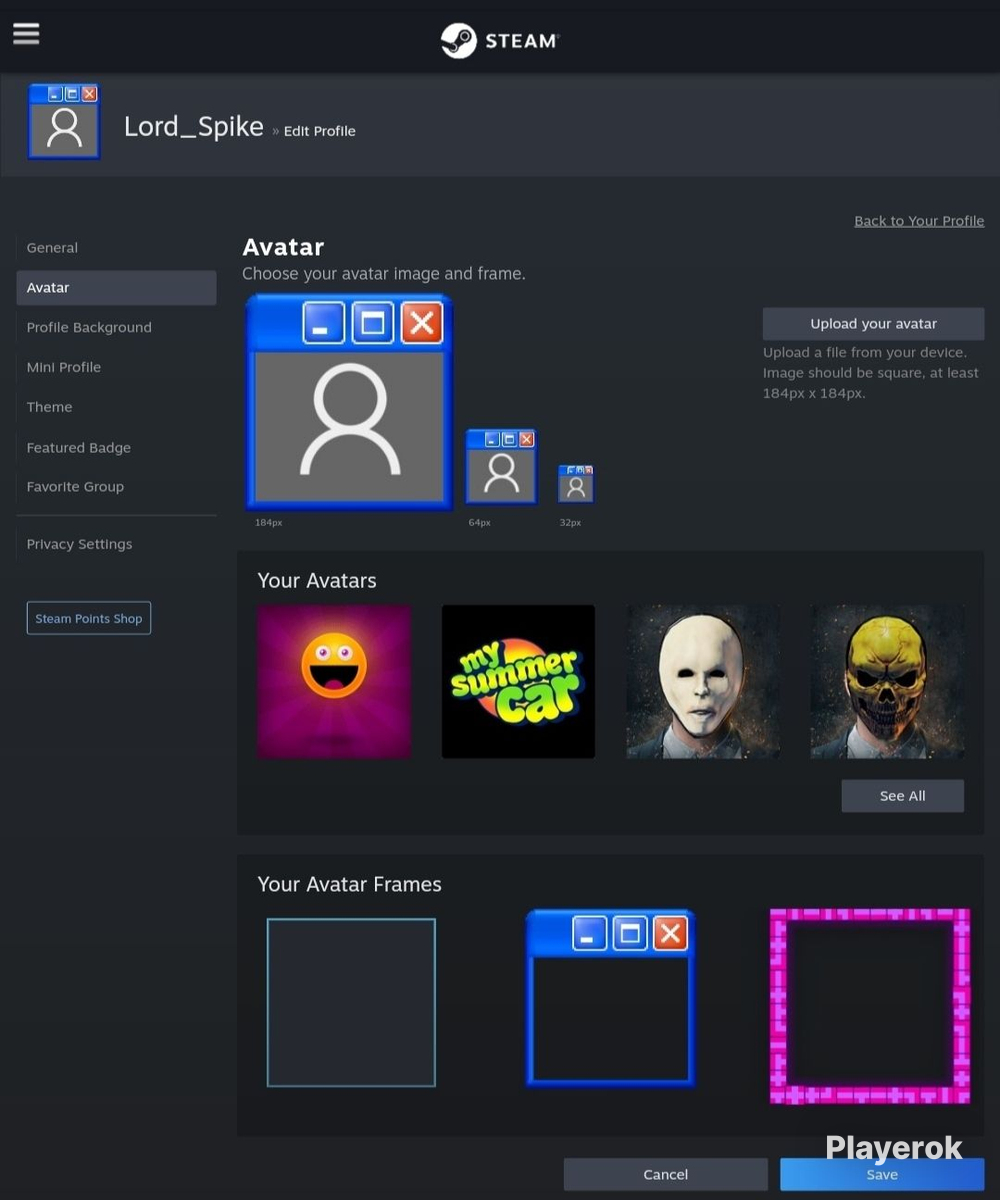The width and height of the screenshot is (1000, 1200).
Task: Click the Cancel button
Action: (666, 1174)
